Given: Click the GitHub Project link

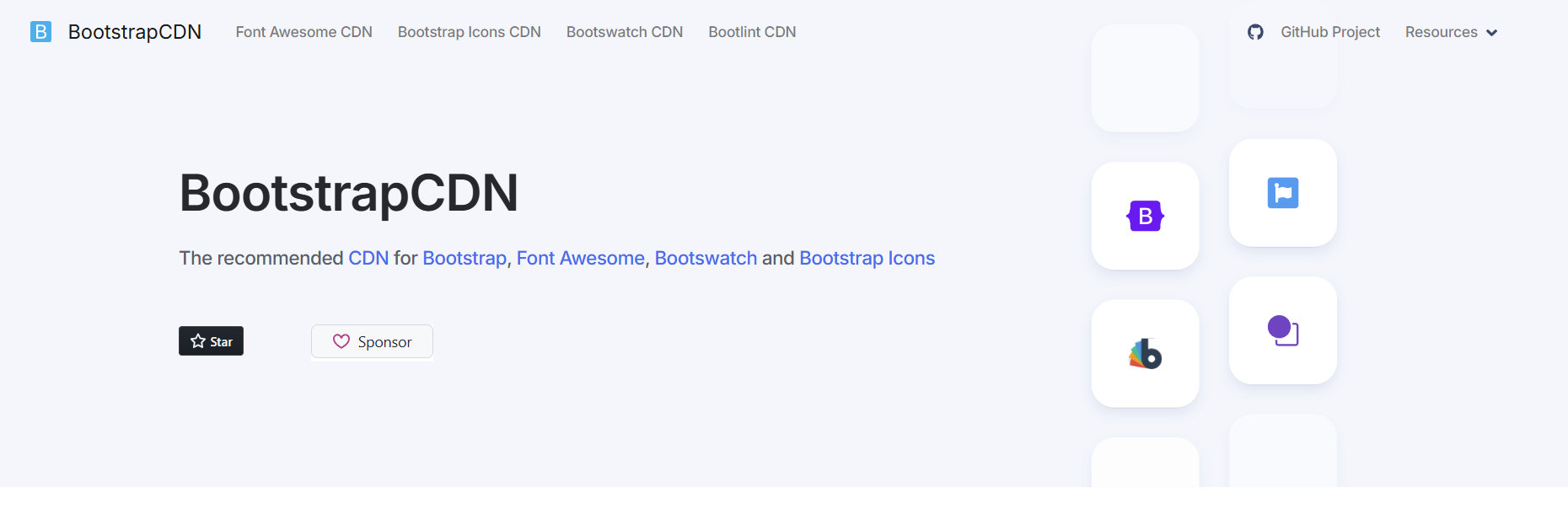Looking at the screenshot, I should pyautogui.click(x=1330, y=32).
